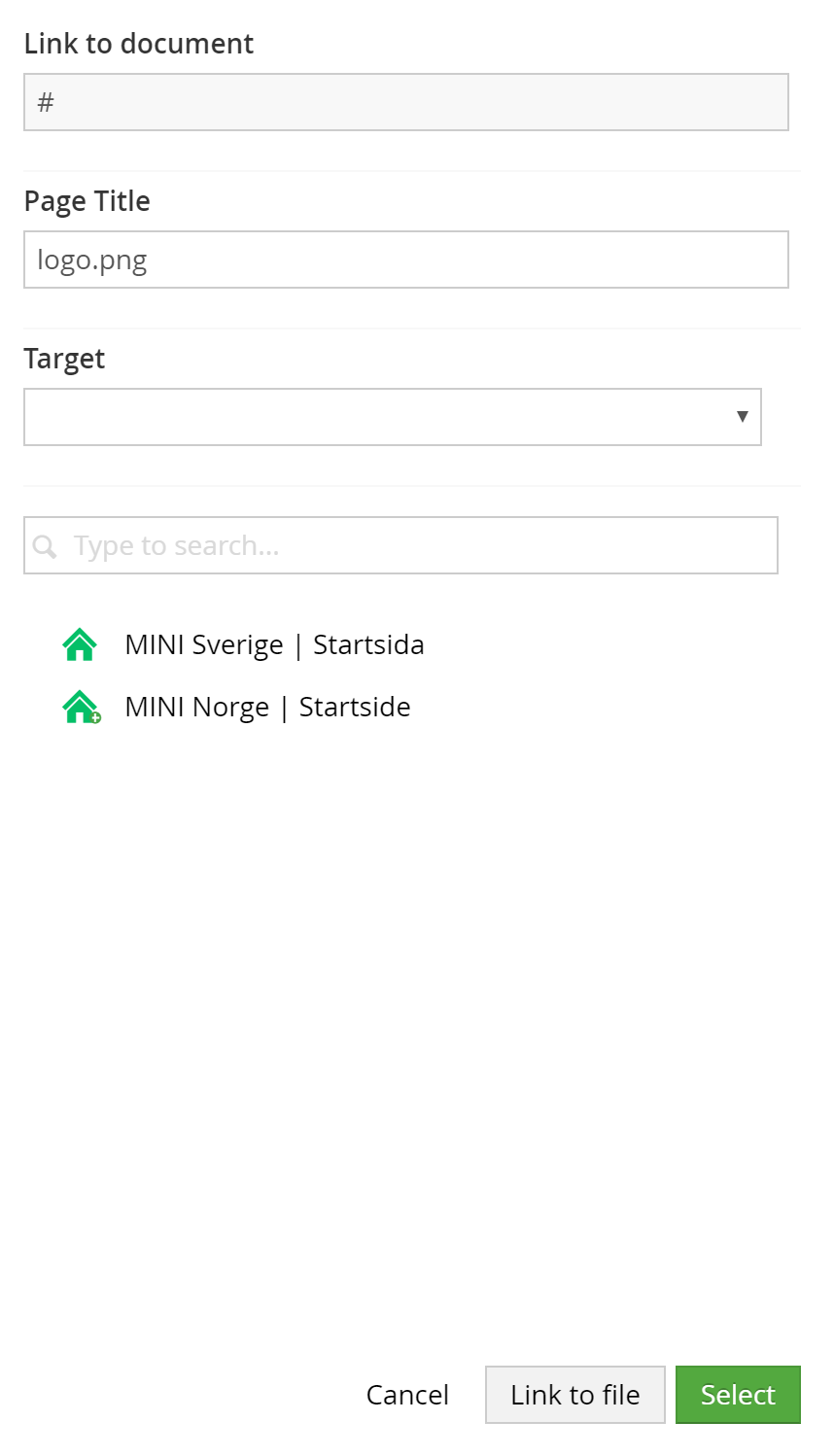This screenshot has width=834, height=1456.
Task: Click the Target label
Action: (x=64, y=359)
